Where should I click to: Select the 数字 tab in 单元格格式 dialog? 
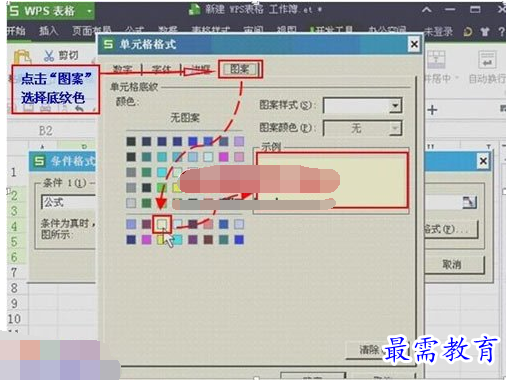pyautogui.click(x=122, y=69)
